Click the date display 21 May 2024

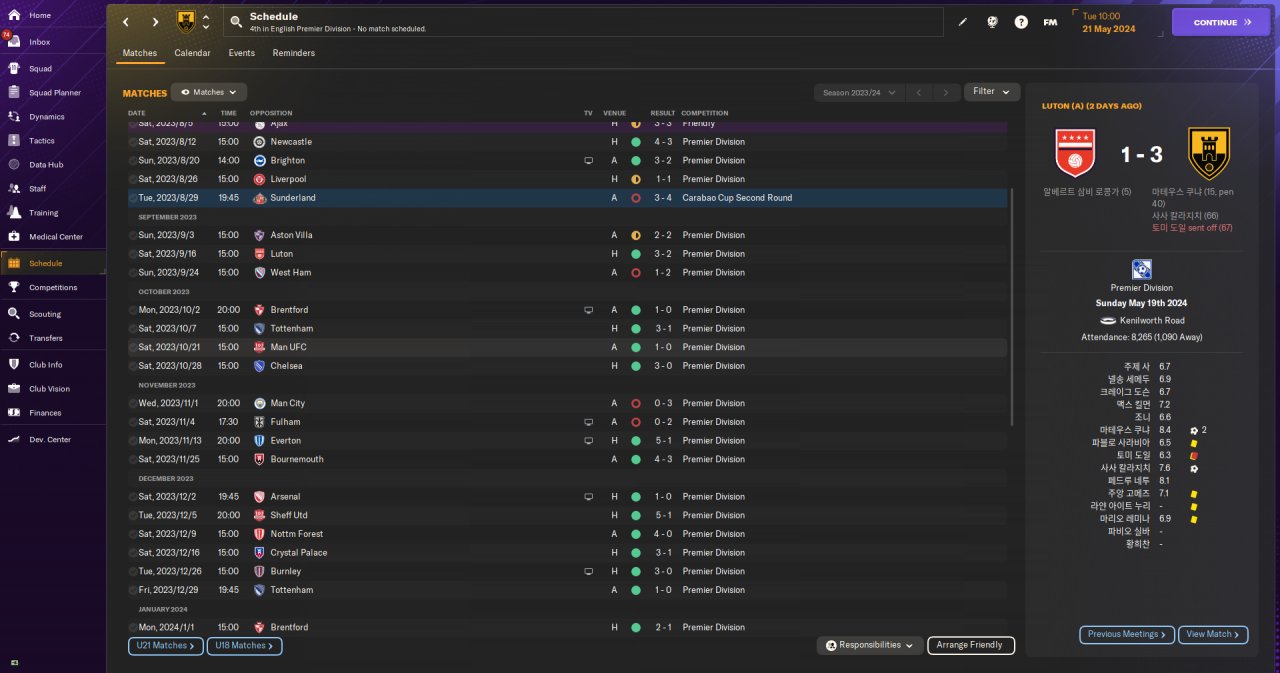click(1109, 29)
